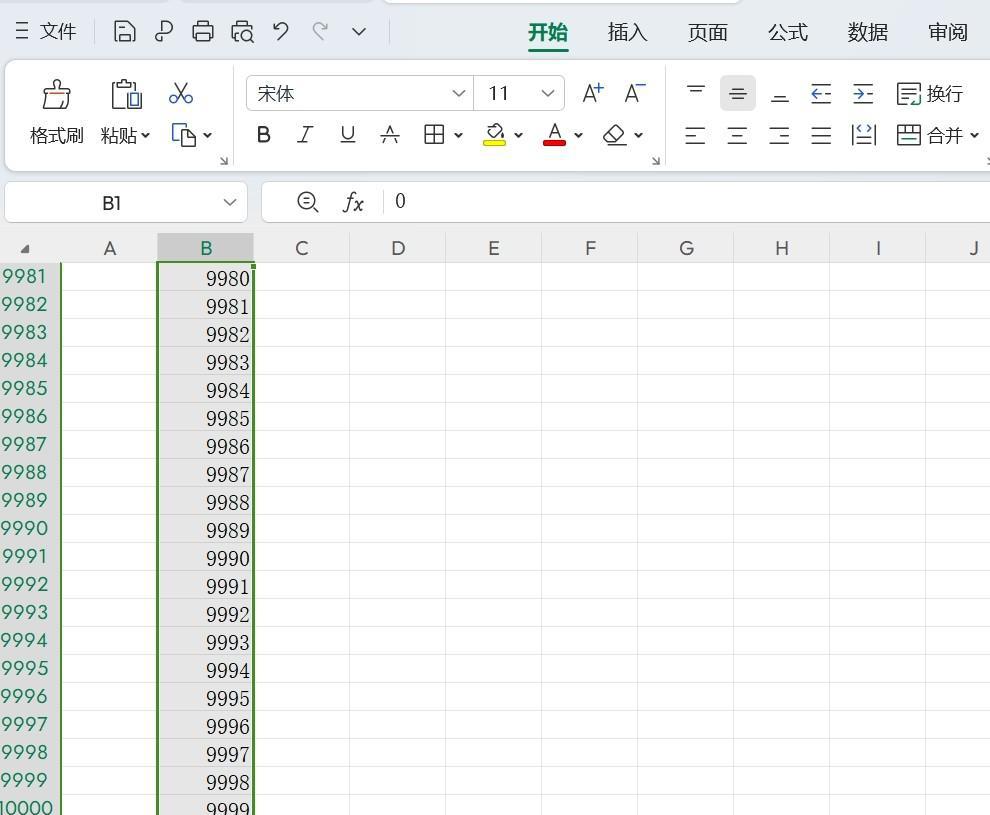Switch to the 数据 tab

(868, 32)
